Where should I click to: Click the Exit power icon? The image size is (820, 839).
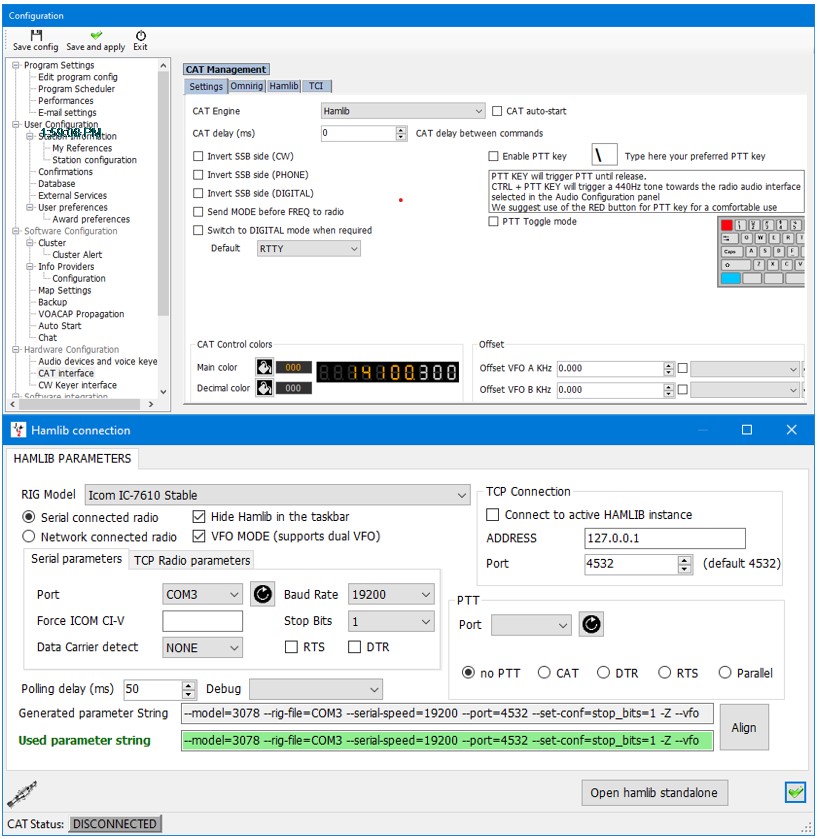tap(141, 35)
